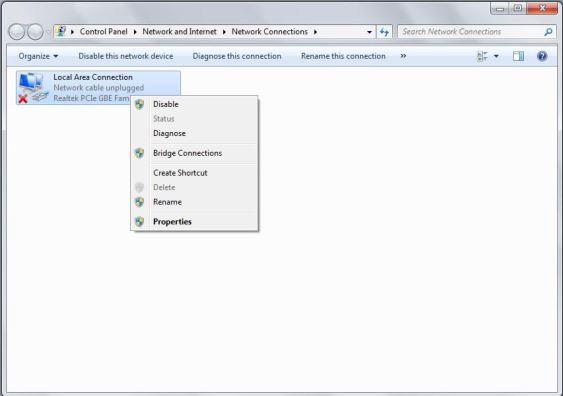Open Help via the question mark icon

[542, 56]
